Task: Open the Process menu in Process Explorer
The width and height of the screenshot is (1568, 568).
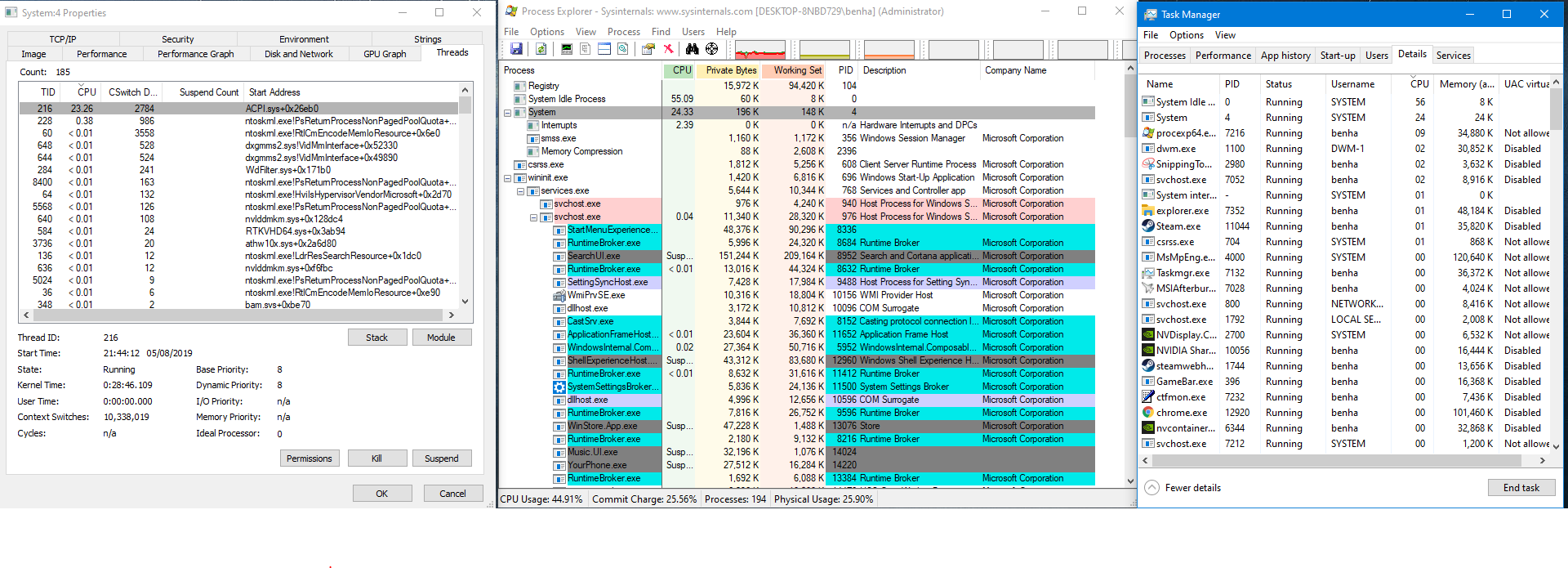Action: click(x=624, y=32)
